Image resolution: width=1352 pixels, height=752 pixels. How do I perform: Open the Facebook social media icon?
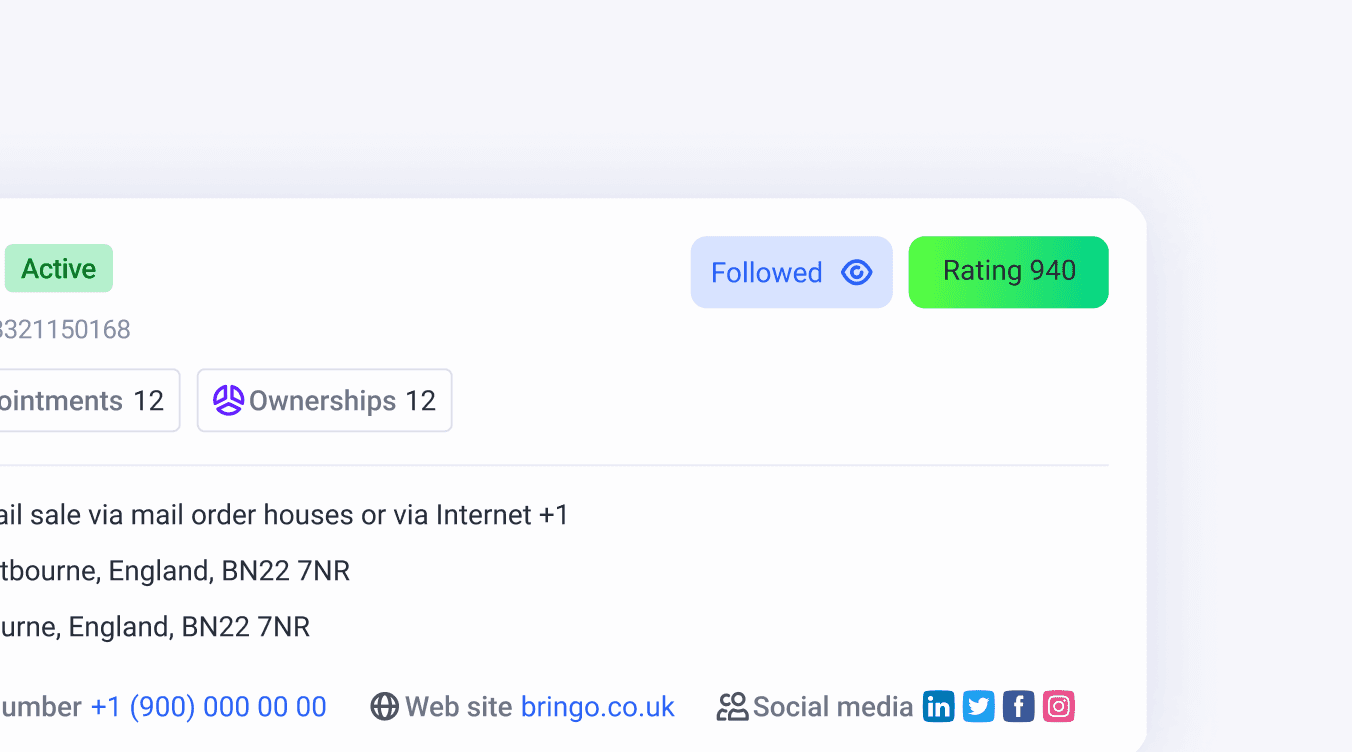click(1018, 706)
